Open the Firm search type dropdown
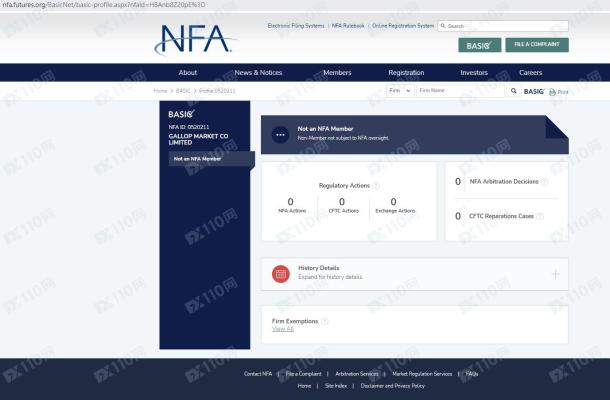The image size is (610, 400). point(399,91)
